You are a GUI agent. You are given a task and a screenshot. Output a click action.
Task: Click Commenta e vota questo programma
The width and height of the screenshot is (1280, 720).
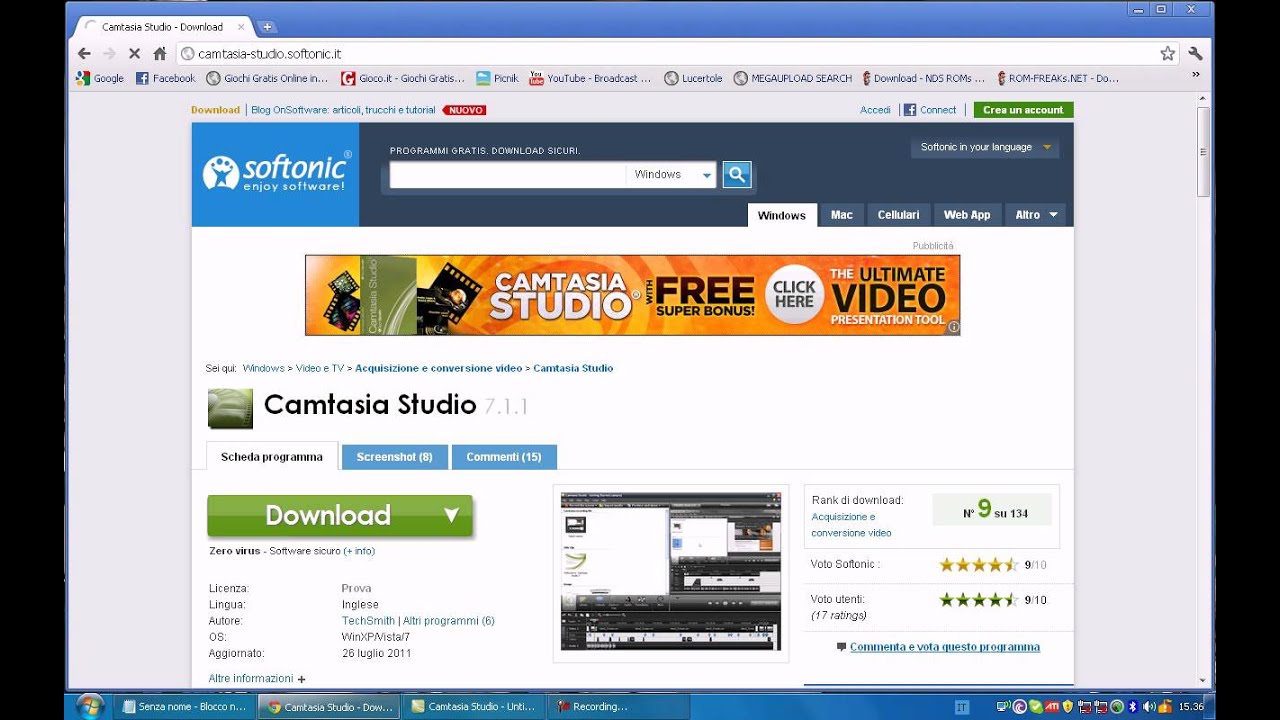click(x=945, y=647)
